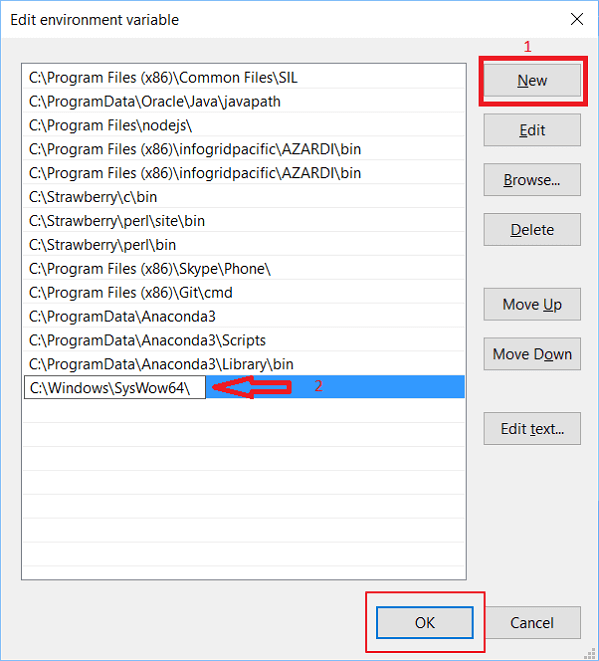
Task: Click the New button
Action: tap(532, 80)
